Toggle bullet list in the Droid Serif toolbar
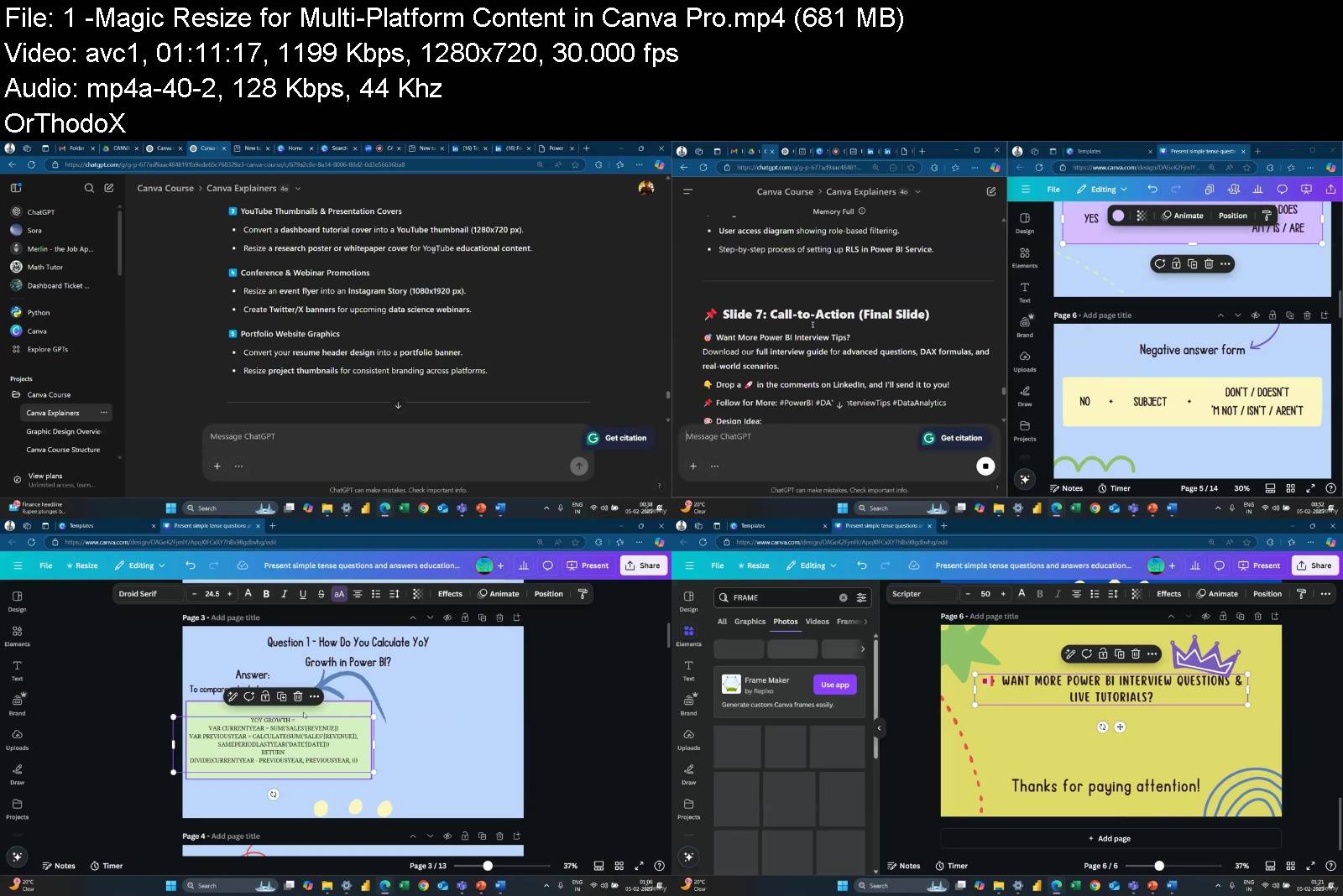The height and width of the screenshot is (896, 1343). [376, 594]
